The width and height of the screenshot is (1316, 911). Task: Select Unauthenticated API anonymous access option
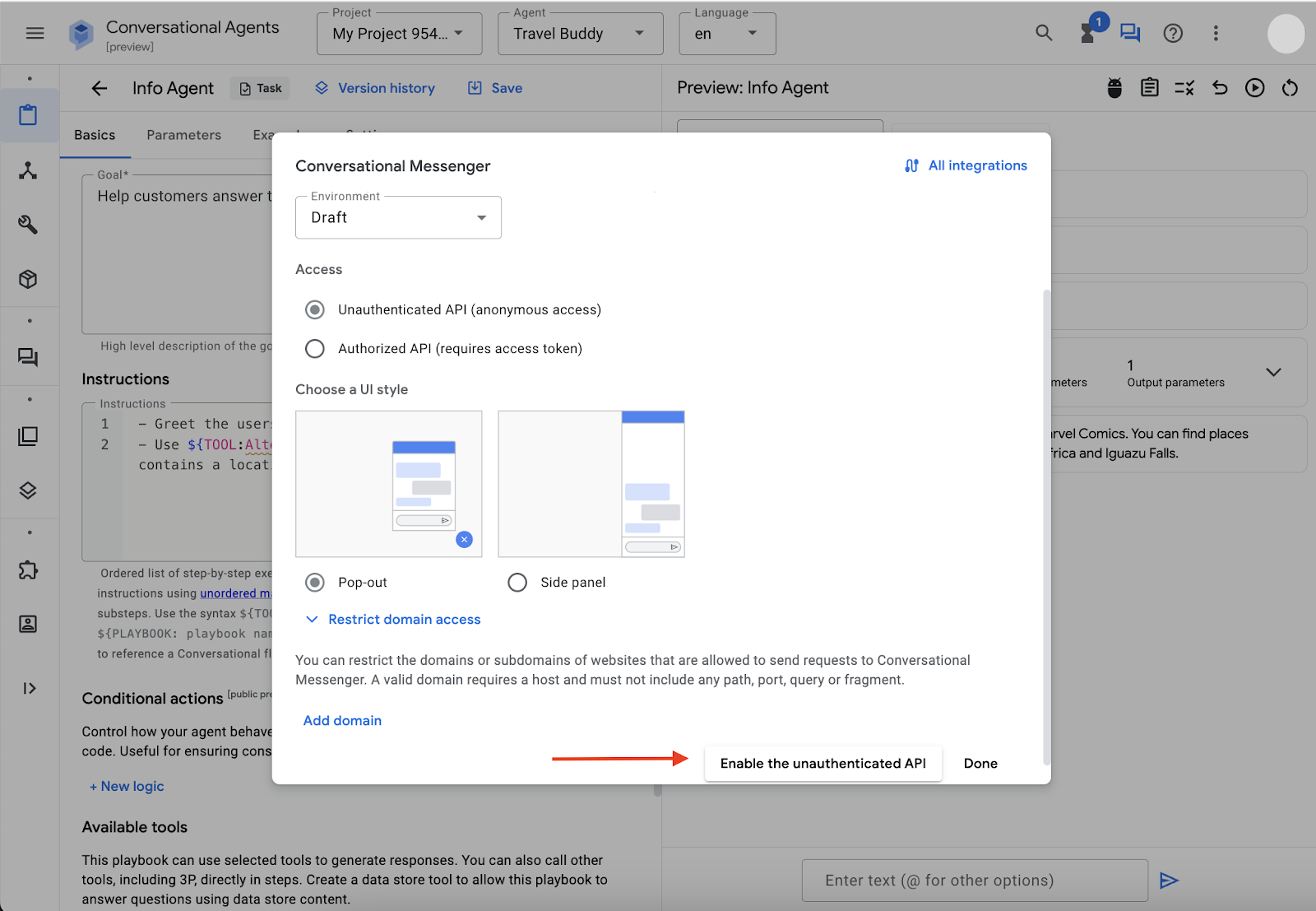[315, 309]
